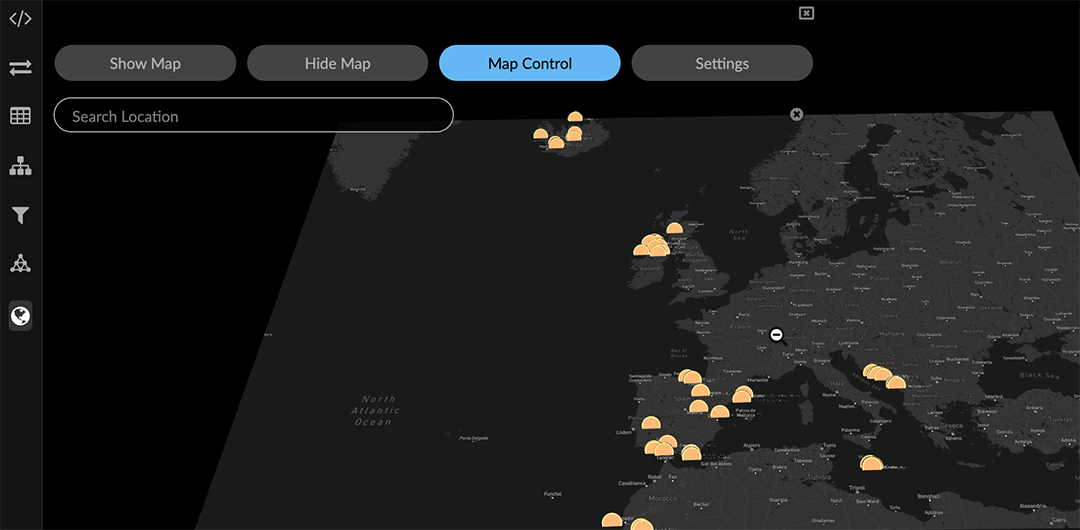
Task: Click the marker cluster on the Adriatic coast
Action: click(x=881, y=375)
